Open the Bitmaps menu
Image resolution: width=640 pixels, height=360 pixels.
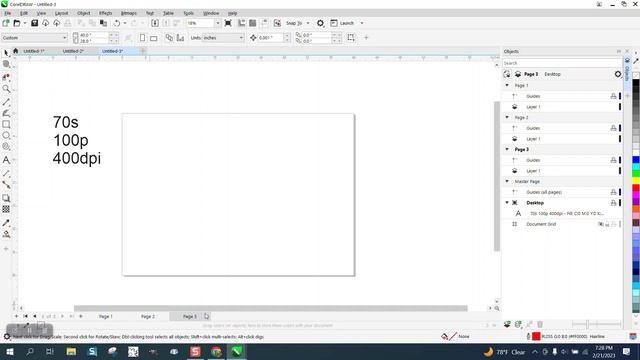129,13
